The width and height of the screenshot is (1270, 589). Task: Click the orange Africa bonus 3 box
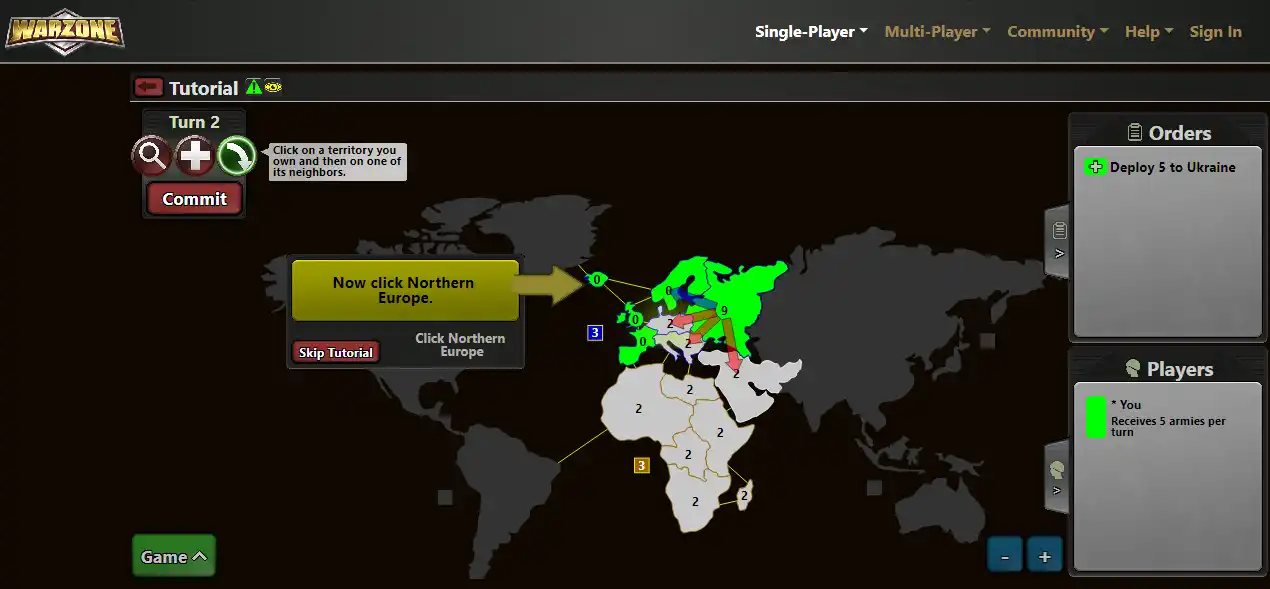[x=642, y=465]
